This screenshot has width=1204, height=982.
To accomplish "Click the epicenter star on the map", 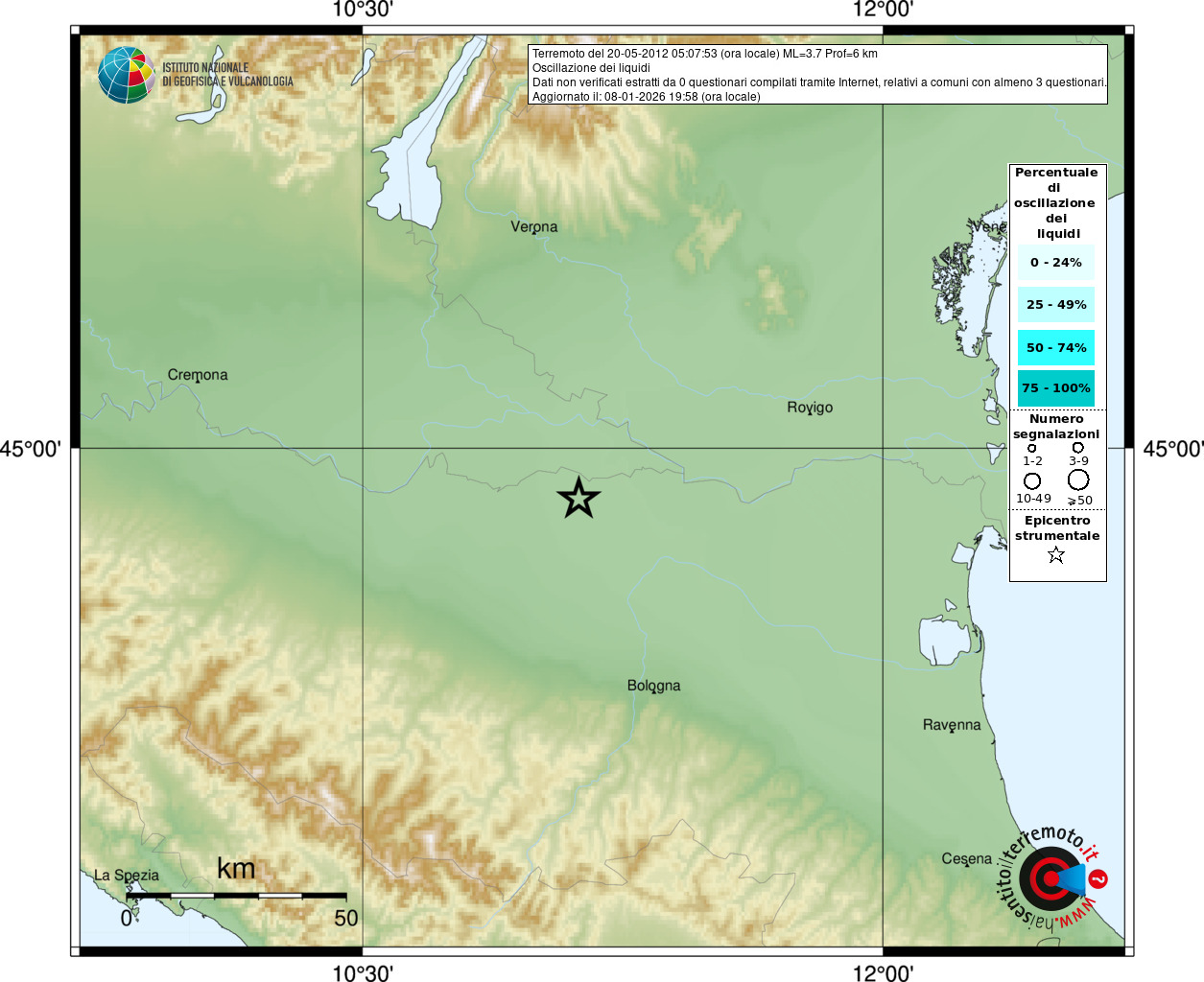I will (x=578, y=498).
